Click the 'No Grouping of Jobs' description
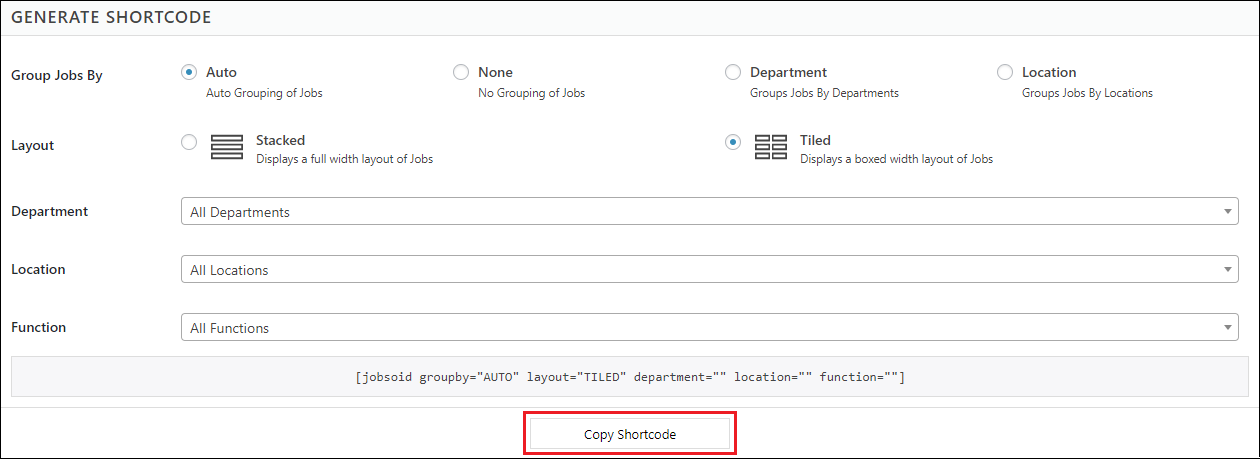Screen dimensions: 1260x459 531,93
